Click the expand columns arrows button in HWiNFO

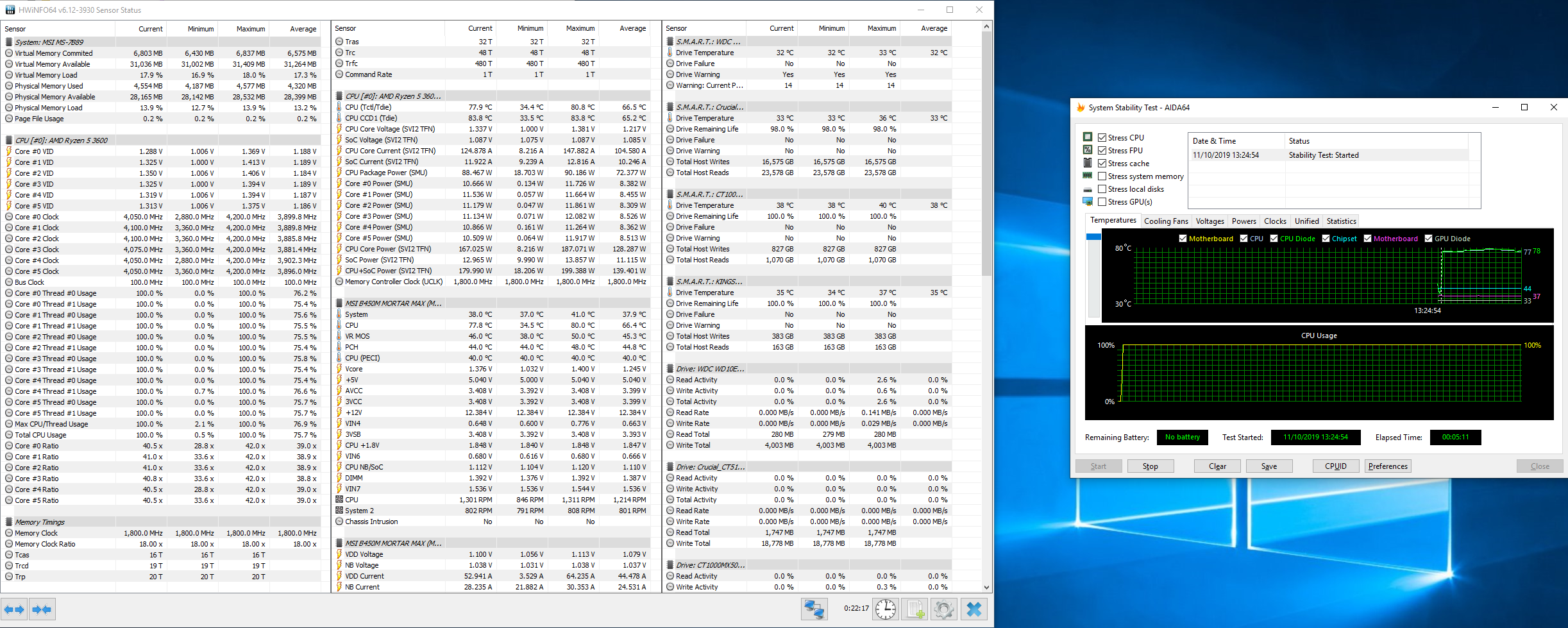click(15, 609)
